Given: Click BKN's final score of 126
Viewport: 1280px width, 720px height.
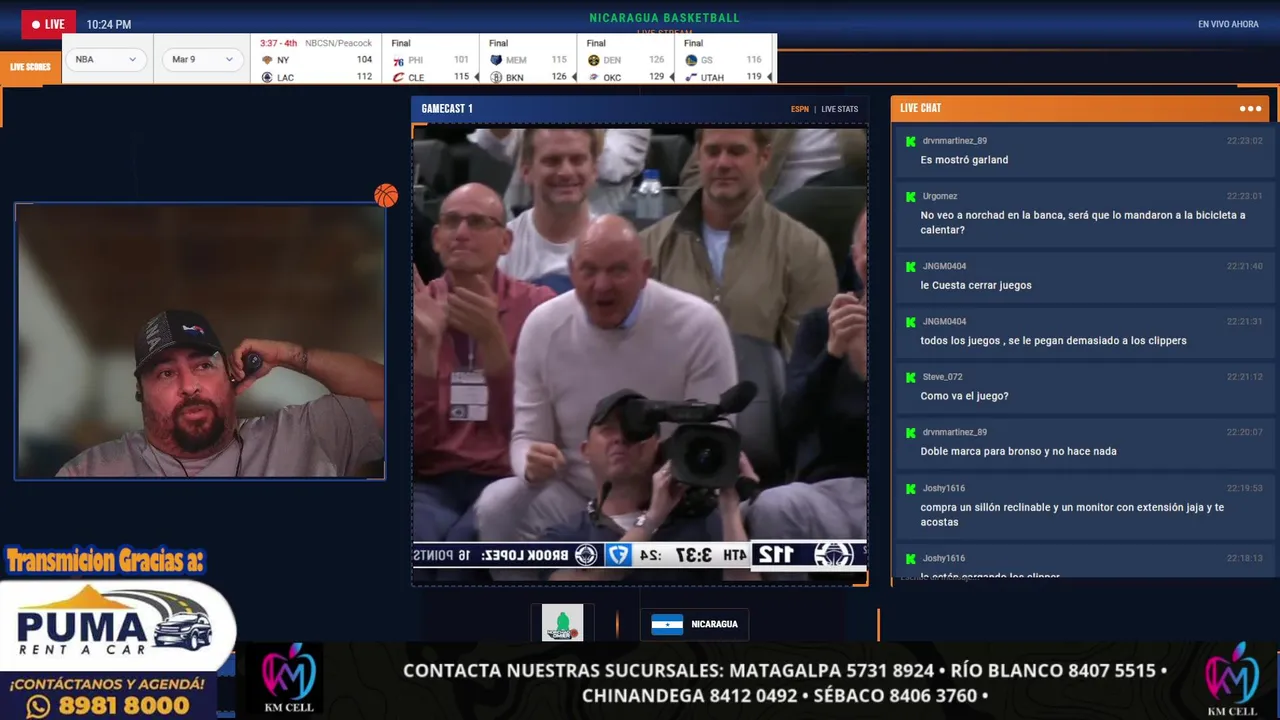Looking at the screenshot, I should point(559,77).
